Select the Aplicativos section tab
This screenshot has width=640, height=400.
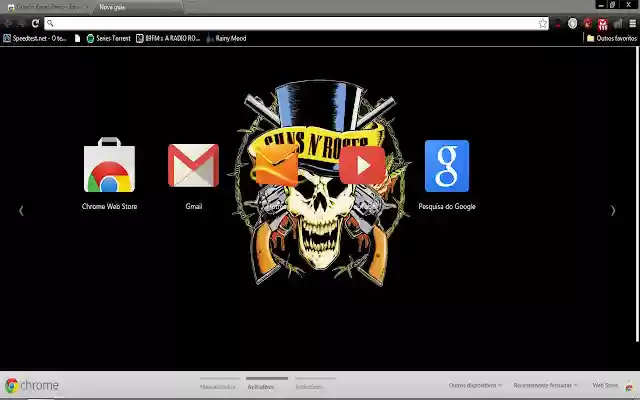[x=267, y=385]
